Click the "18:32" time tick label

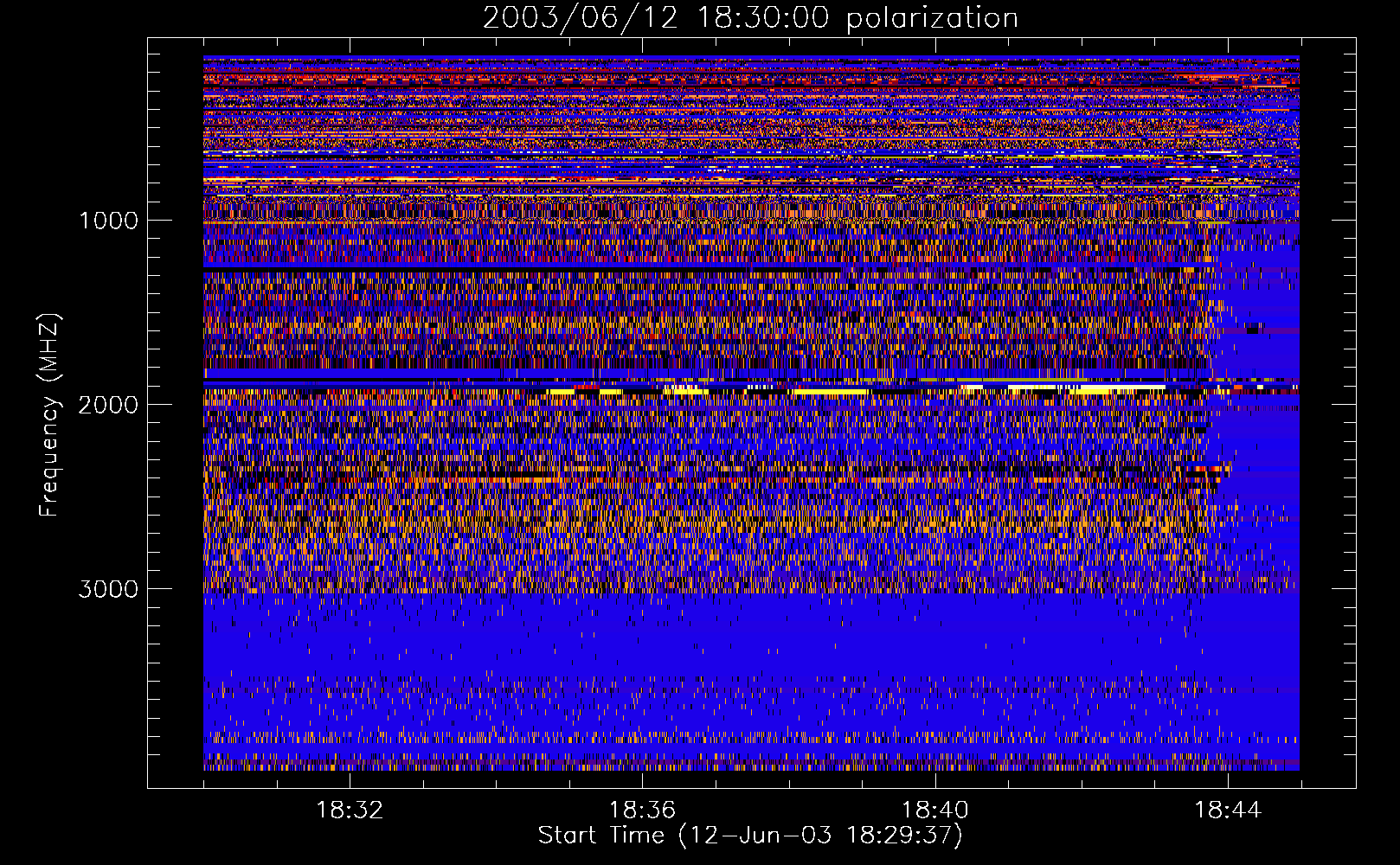350,811
